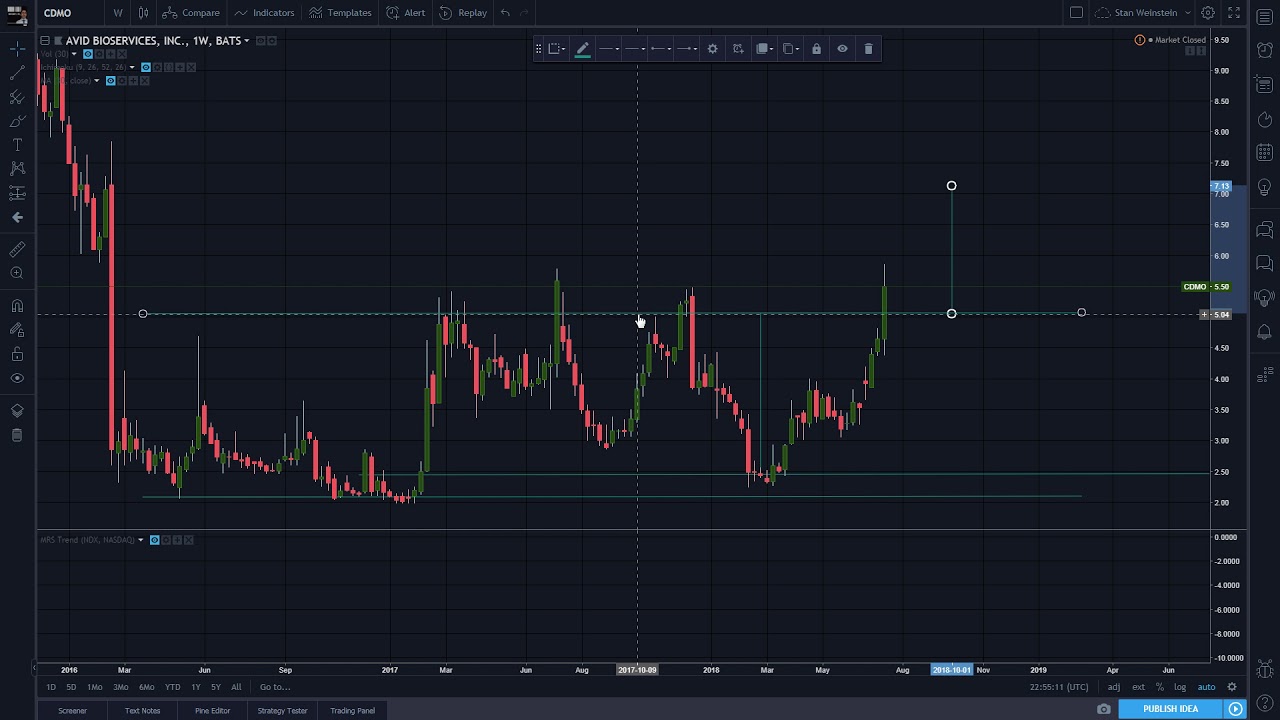Select the brush drawing tool

click(x=17, y=121)
